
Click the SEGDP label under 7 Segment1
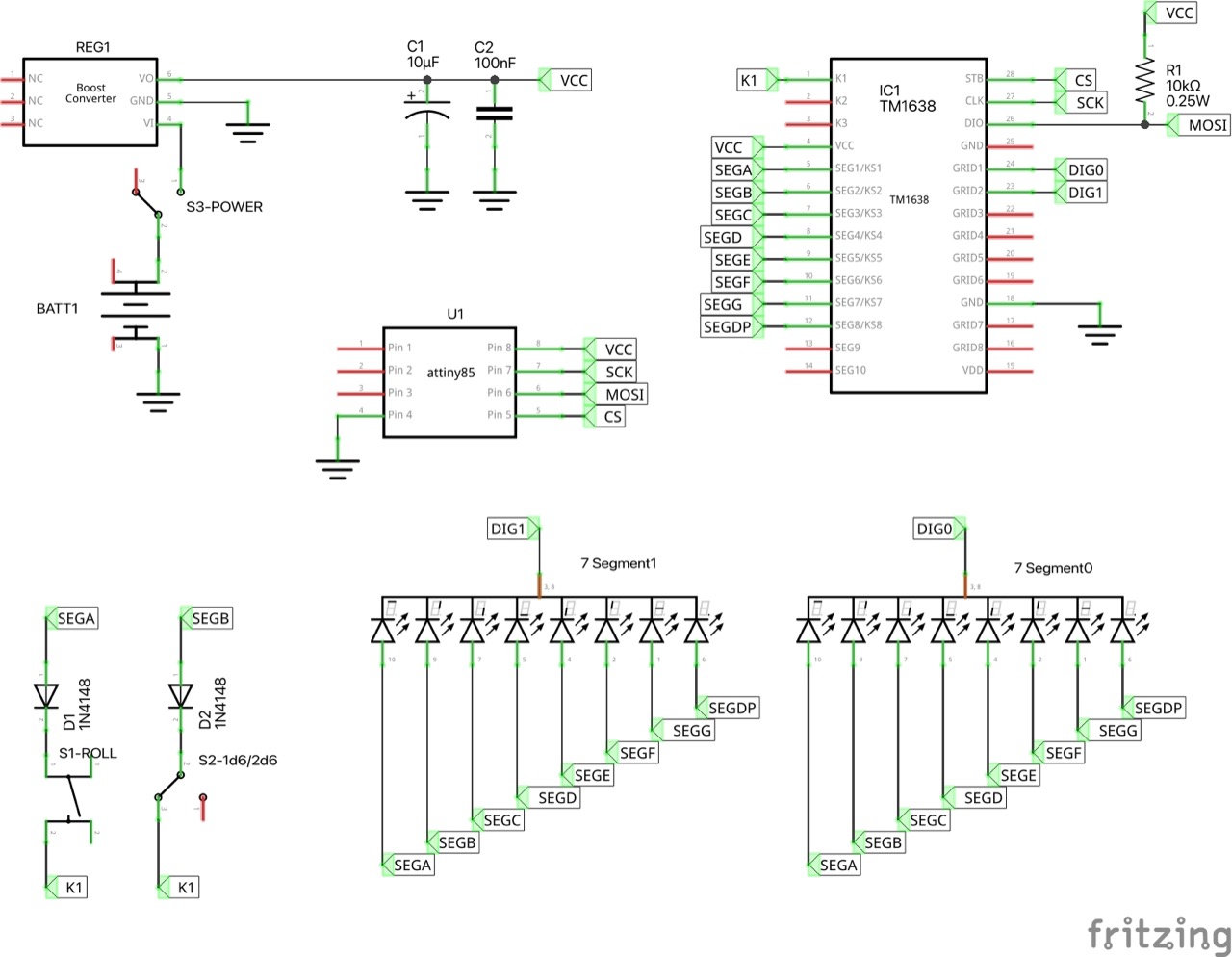click(729, 708)
